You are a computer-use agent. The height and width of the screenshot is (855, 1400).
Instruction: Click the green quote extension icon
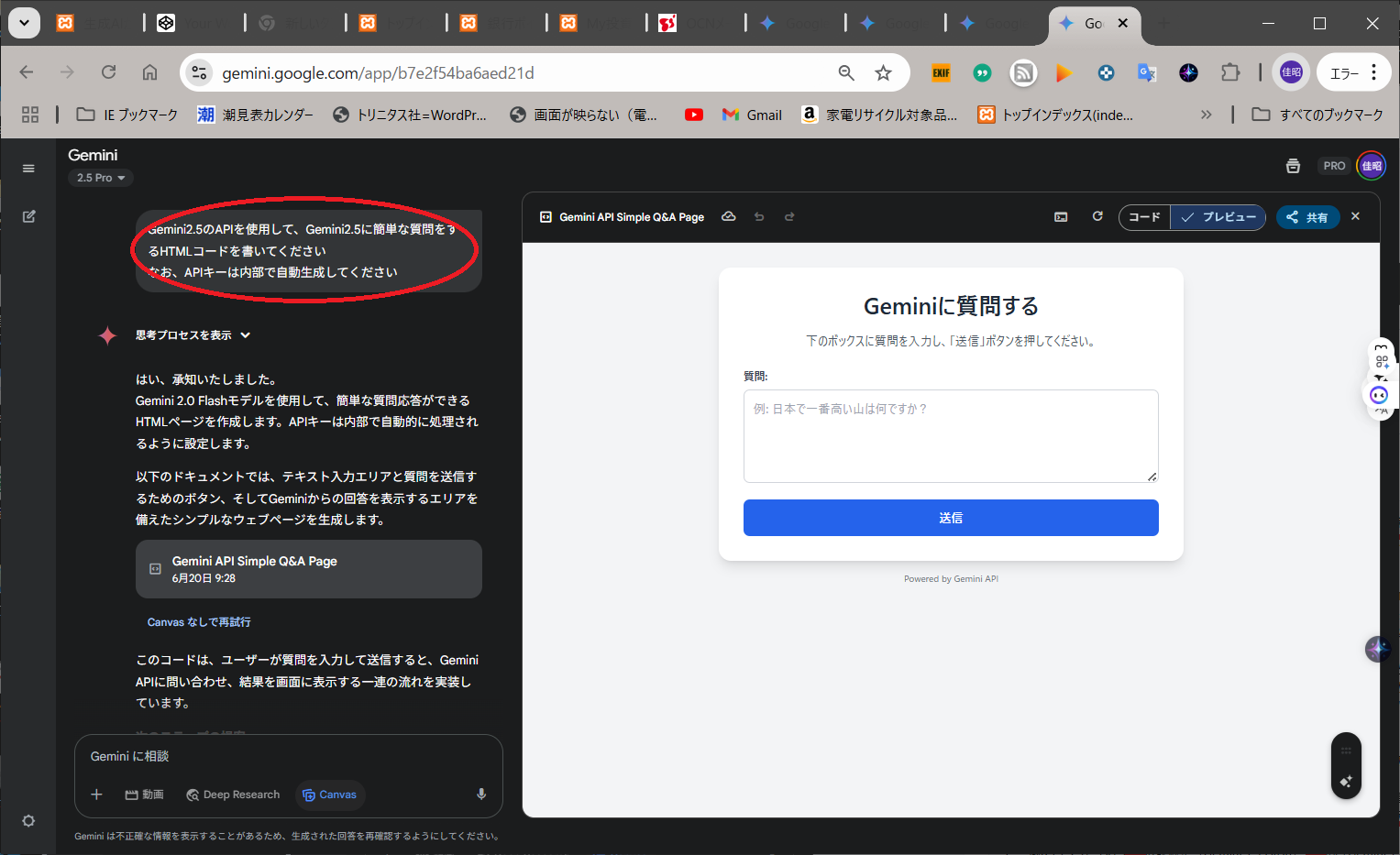[982, 72]
